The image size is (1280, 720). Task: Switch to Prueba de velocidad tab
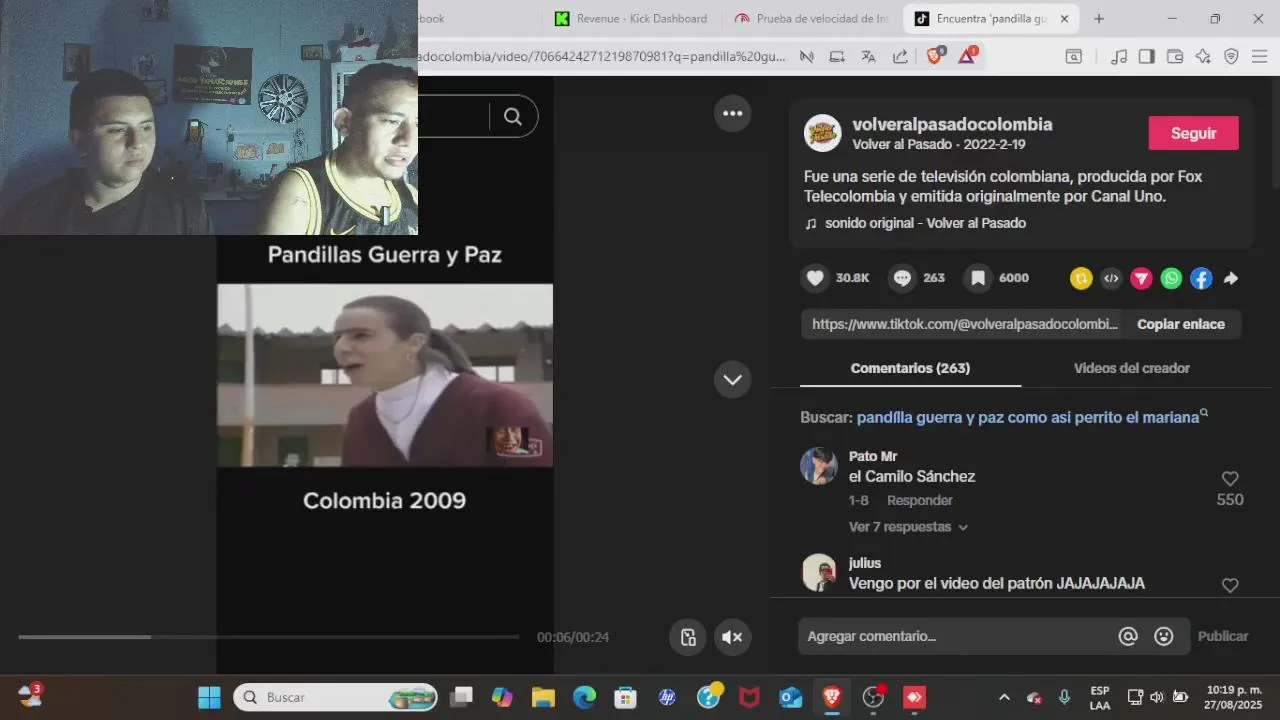point(812,18)
